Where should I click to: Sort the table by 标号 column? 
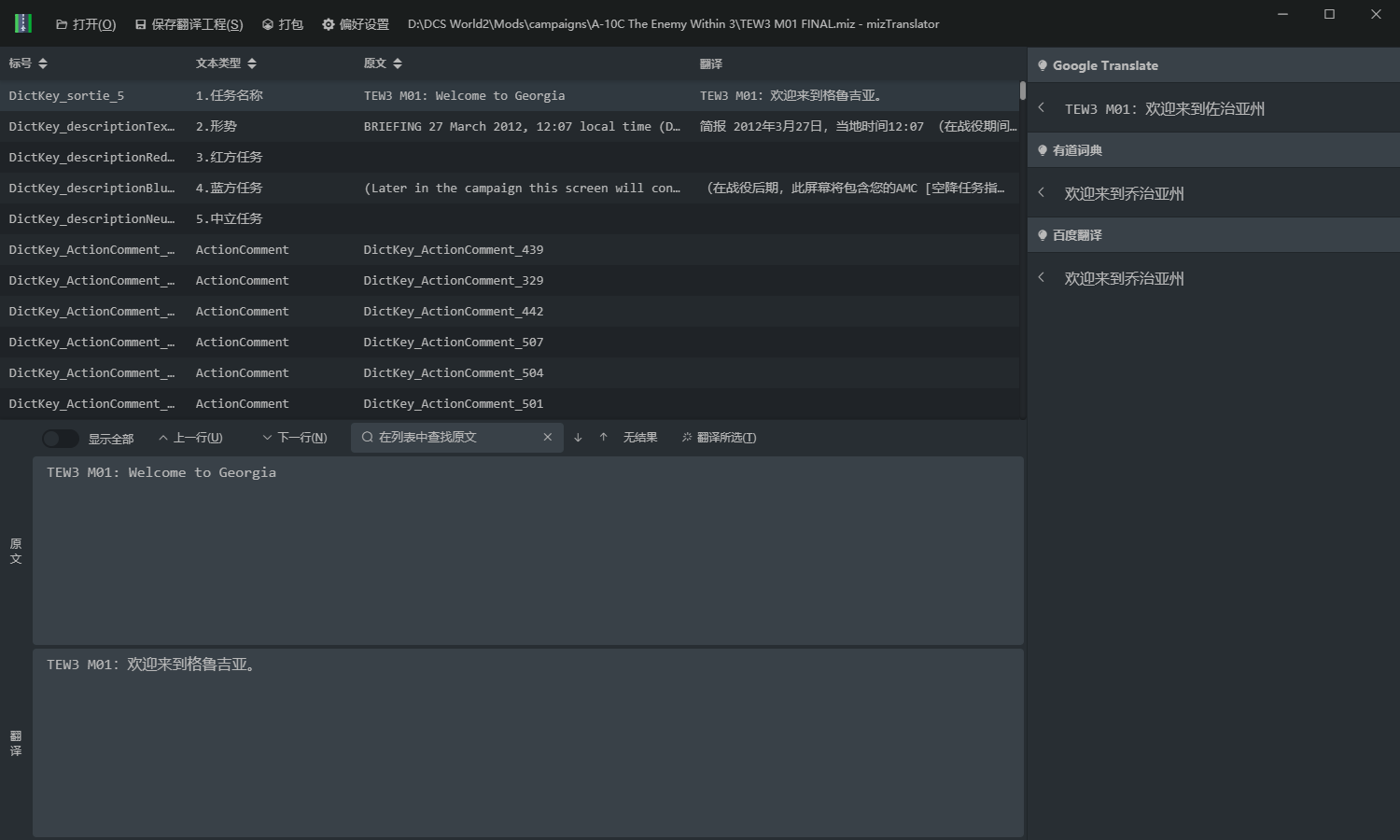pos(28,63)
